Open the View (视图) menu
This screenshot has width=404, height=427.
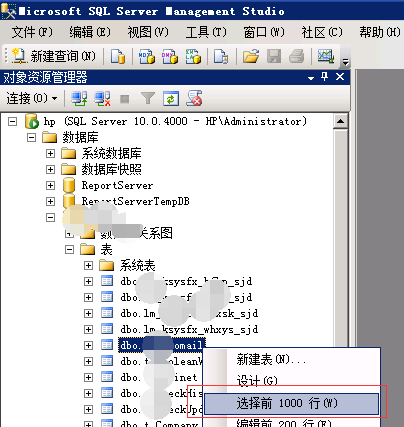[148, 32]
